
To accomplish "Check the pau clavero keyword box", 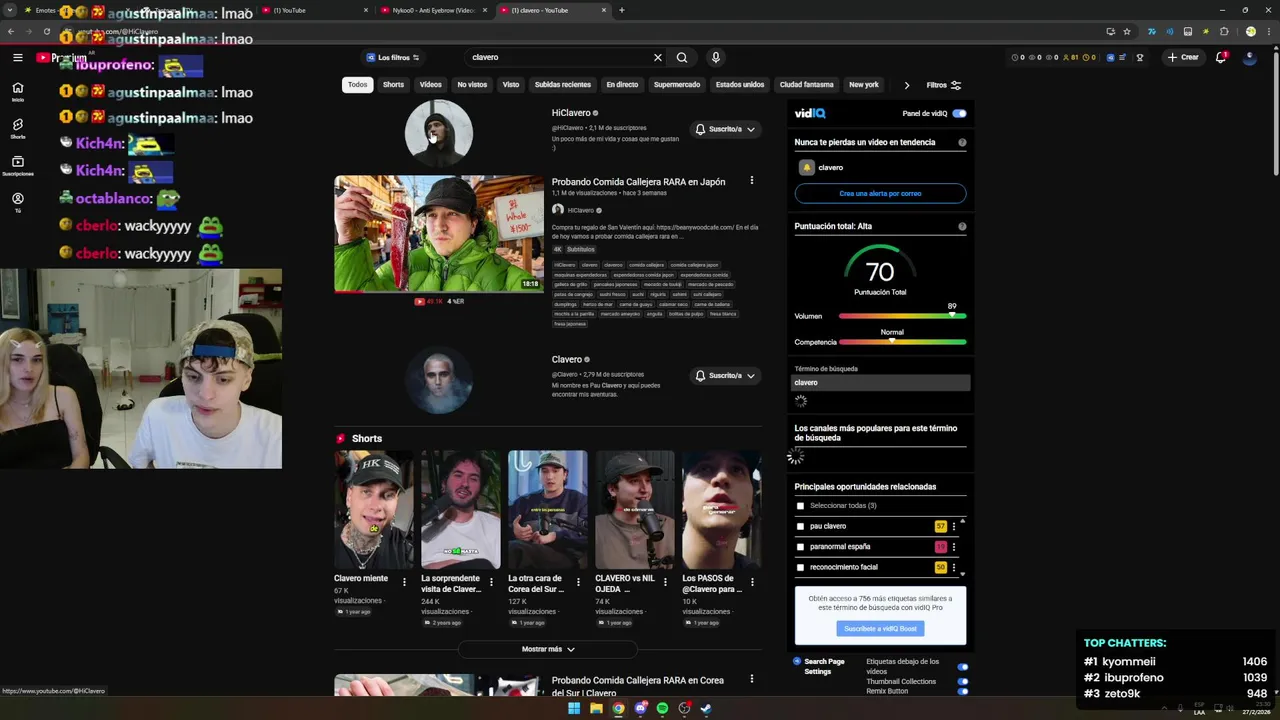I will point(800,526).
